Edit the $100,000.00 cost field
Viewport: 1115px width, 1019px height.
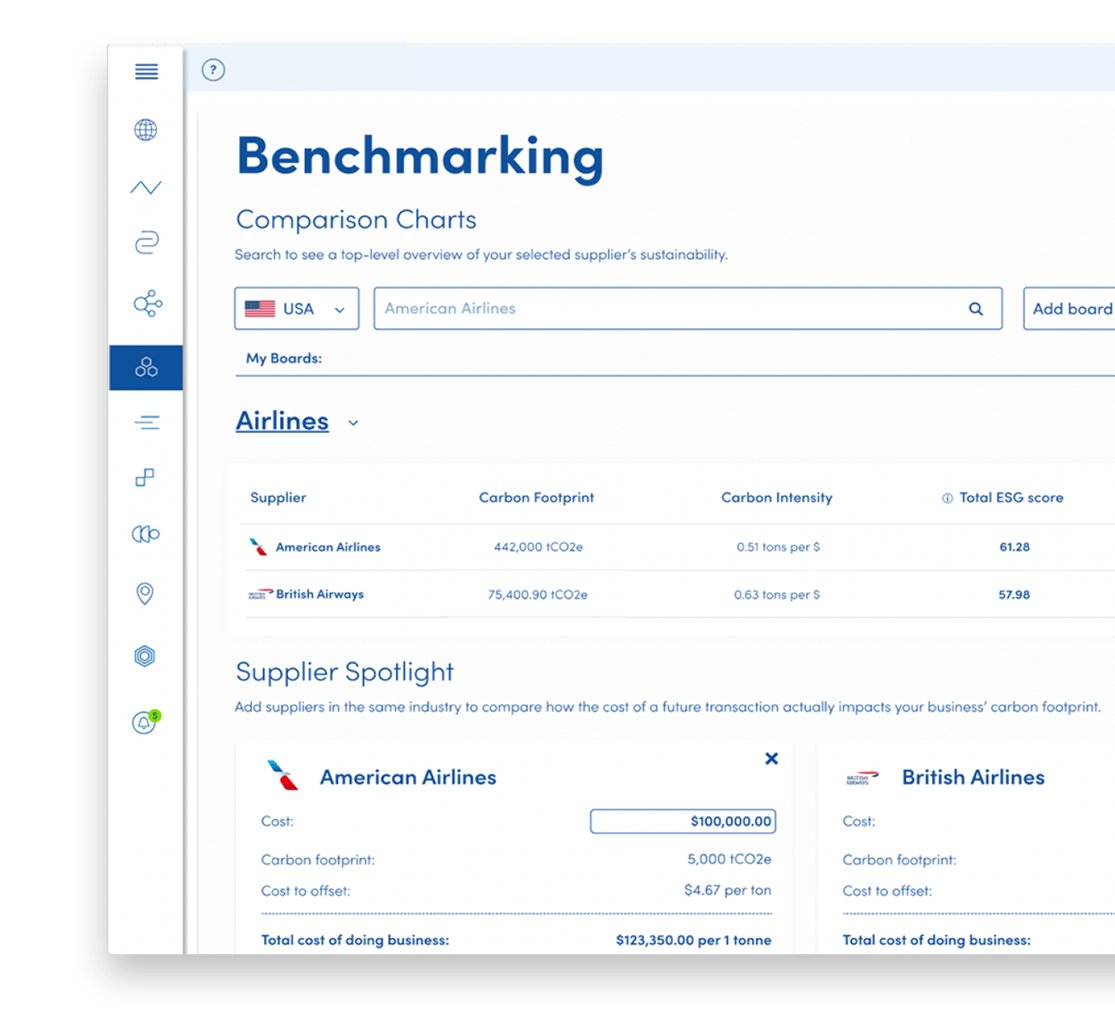point(683,821)
